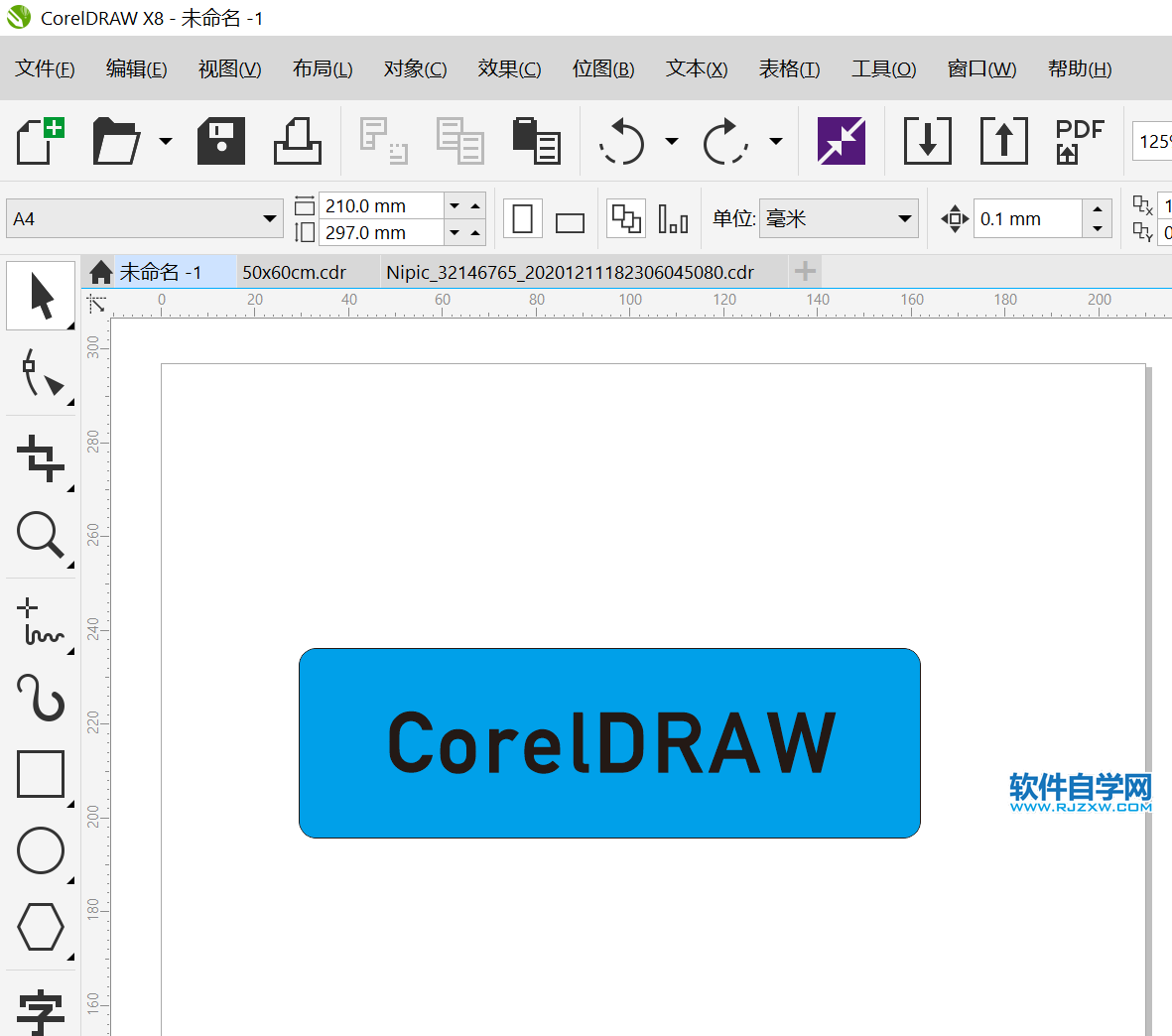Toggle portrait page orientation
The image size is (1172, 1036).
(523, 219)
